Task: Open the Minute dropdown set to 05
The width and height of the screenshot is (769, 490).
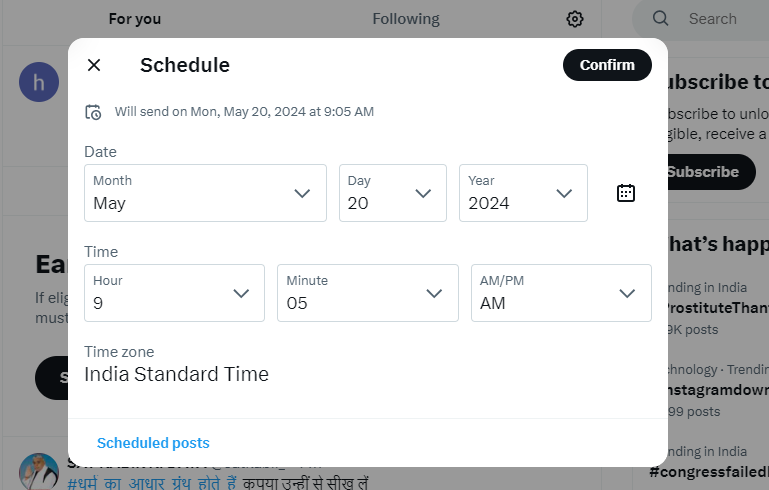Action: pos(367,293)
